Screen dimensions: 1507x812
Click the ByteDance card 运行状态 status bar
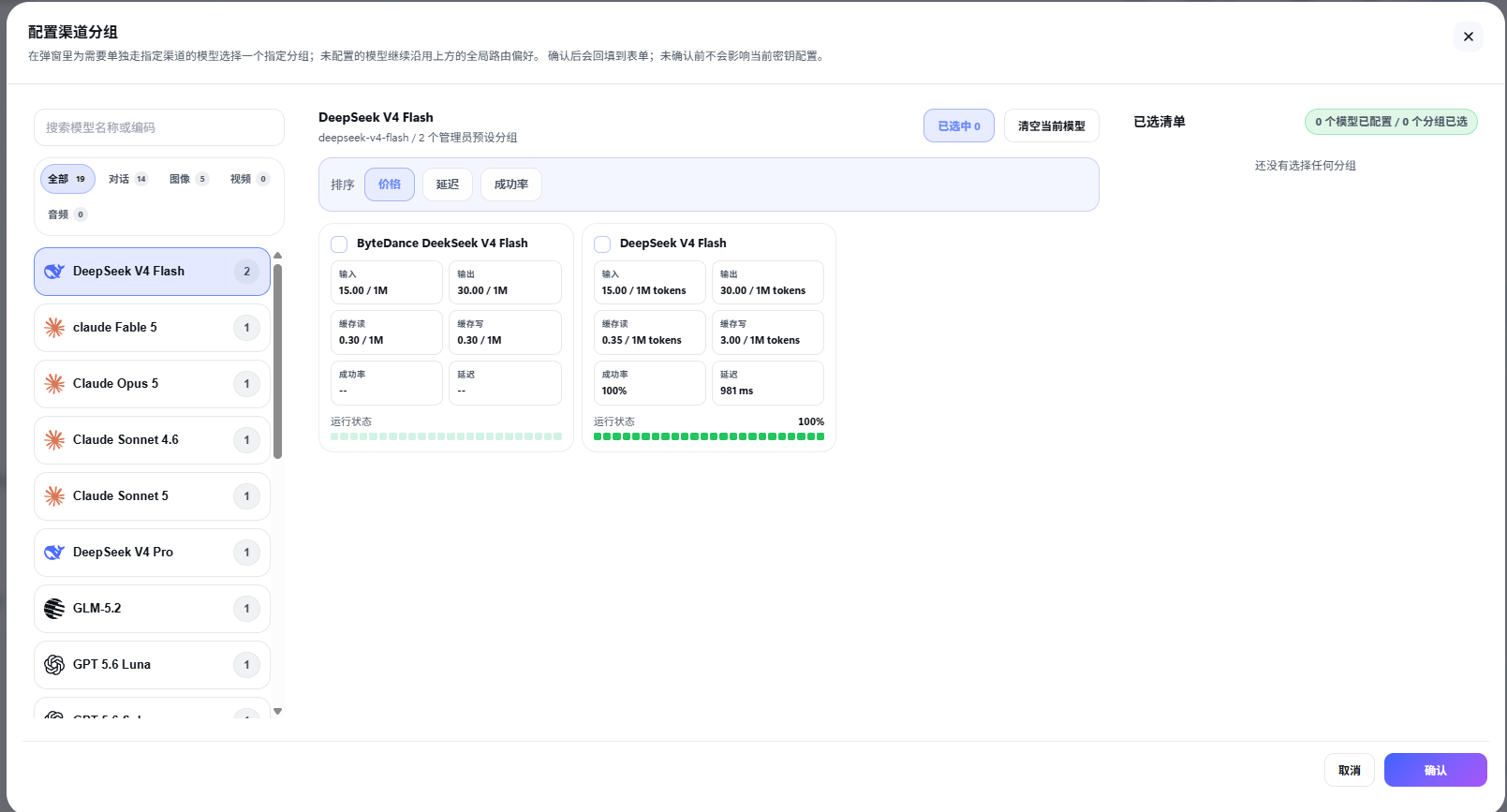click(x=447, y=436)
